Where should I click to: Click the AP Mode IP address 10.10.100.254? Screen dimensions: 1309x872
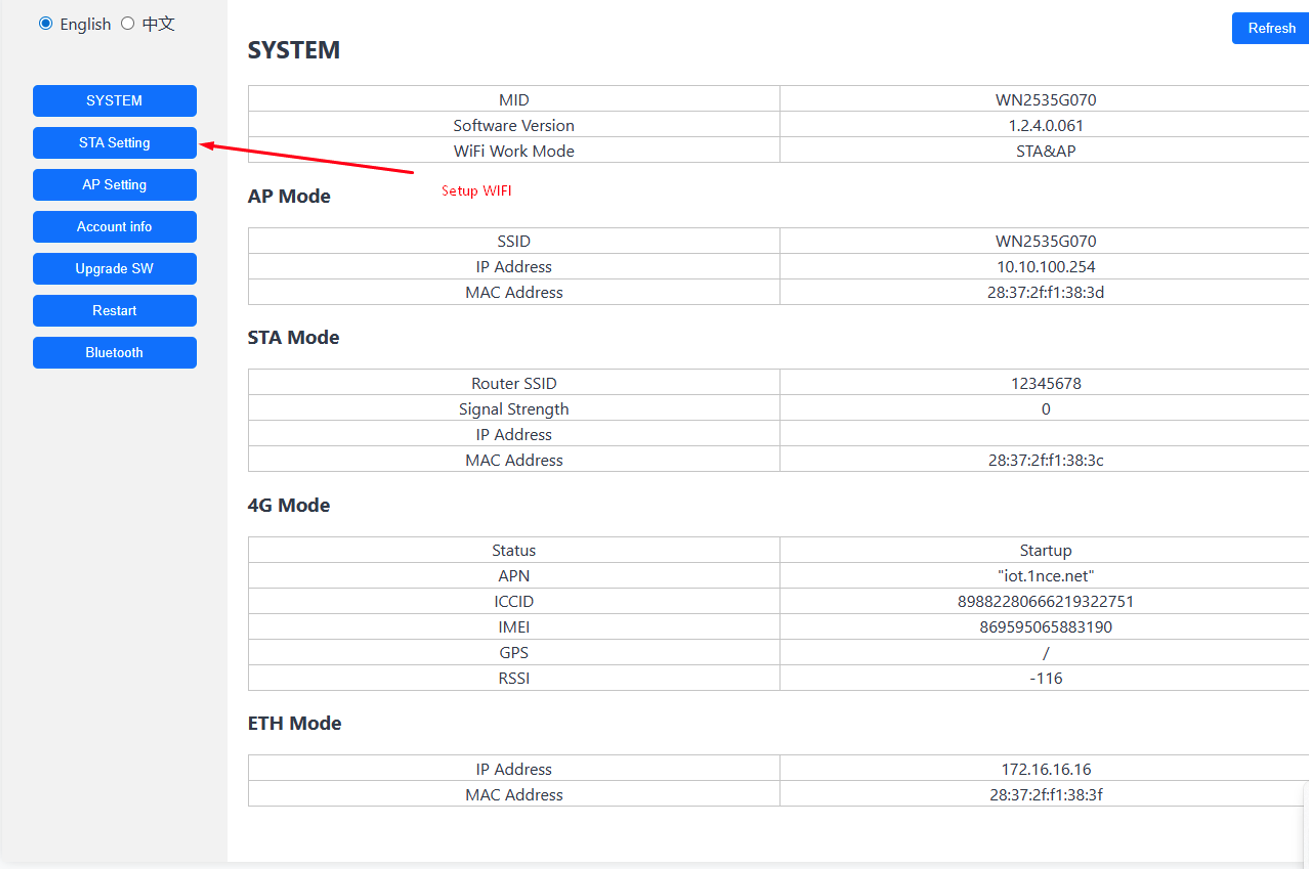tap(1045, 267)
